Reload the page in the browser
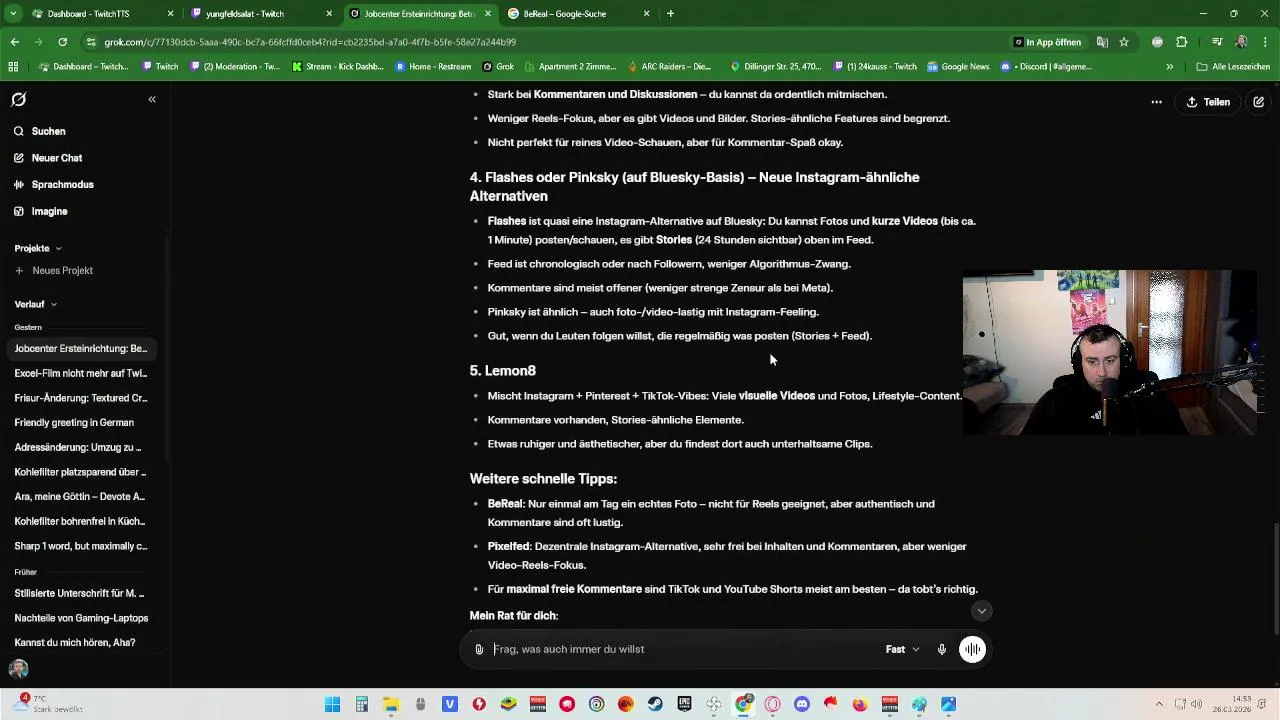The height and width of the screenshot is (720, 1280). 62,42
